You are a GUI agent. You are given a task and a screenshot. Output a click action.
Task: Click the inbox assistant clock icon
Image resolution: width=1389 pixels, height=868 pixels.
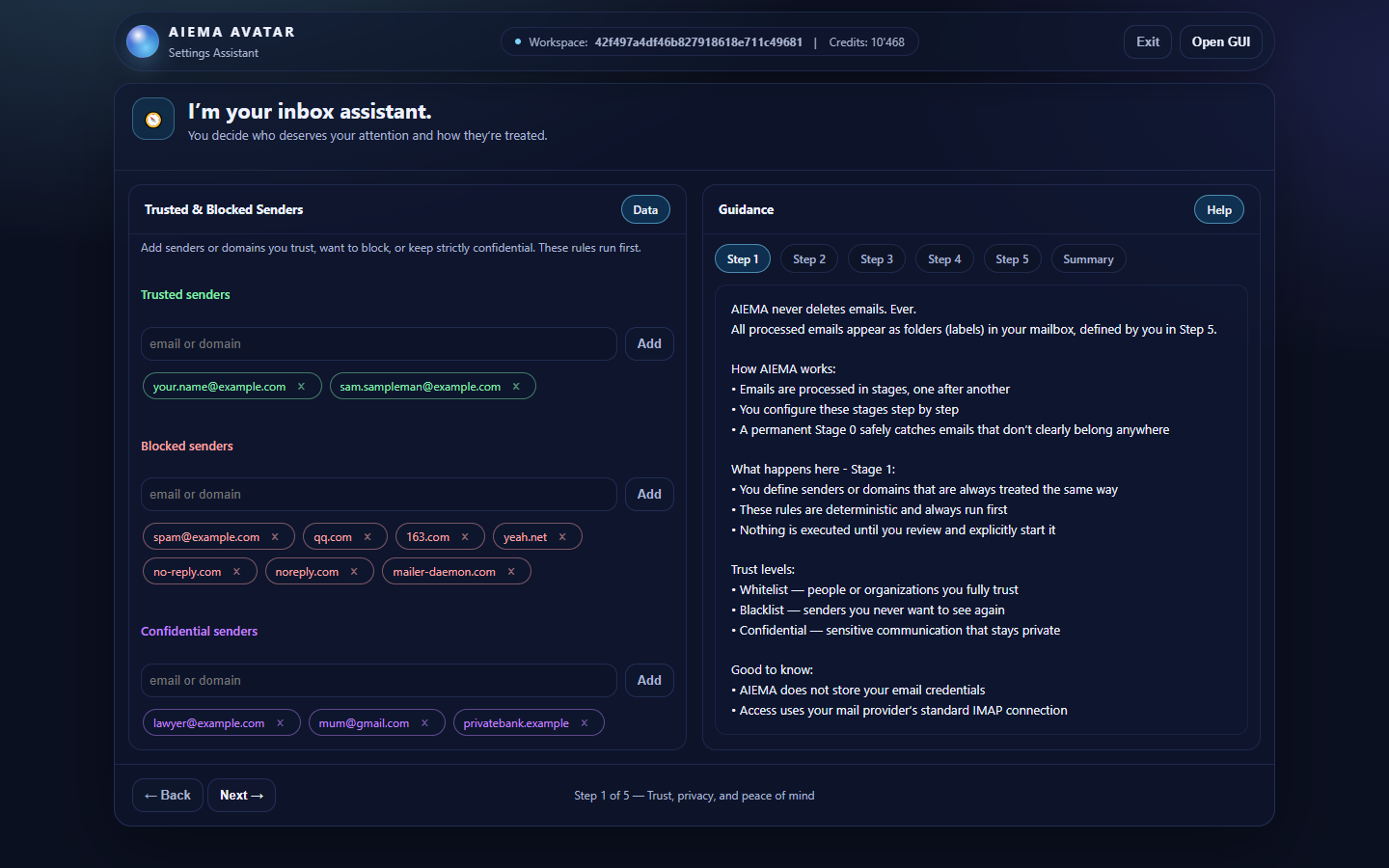(x=153, y=120)
